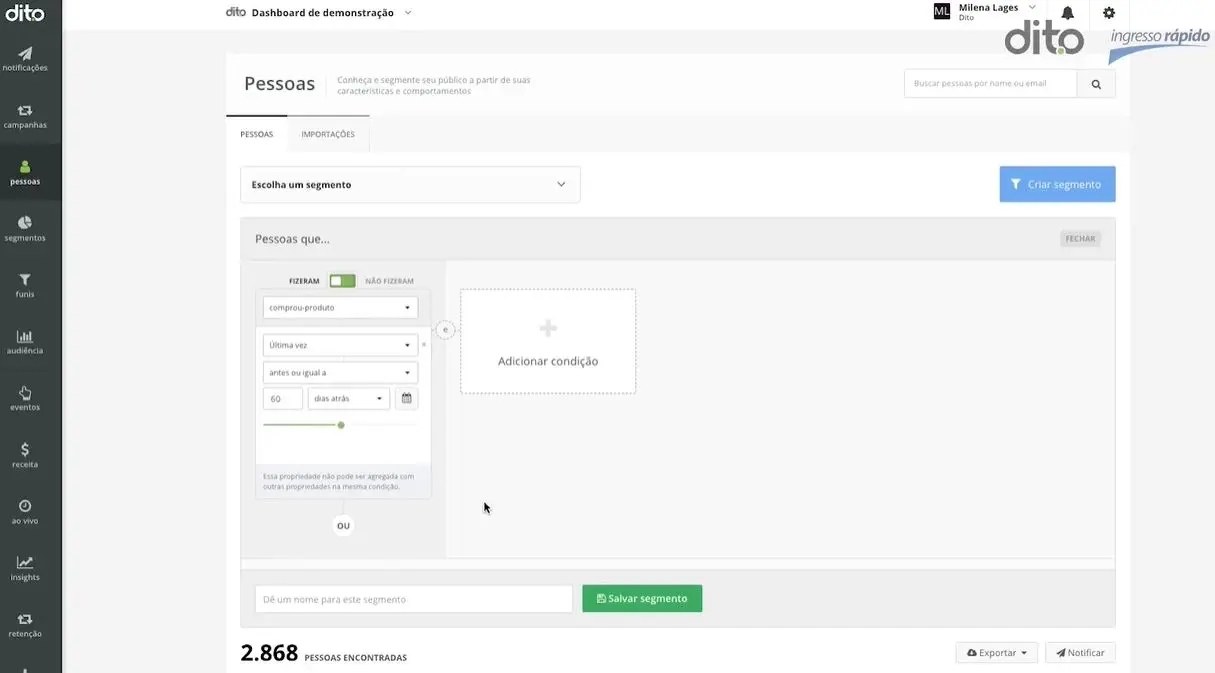Open ao vivo in the sidebar
The height and width of the screenshot is (673, 1215).
pyautogui.click(x=25, y=512)
